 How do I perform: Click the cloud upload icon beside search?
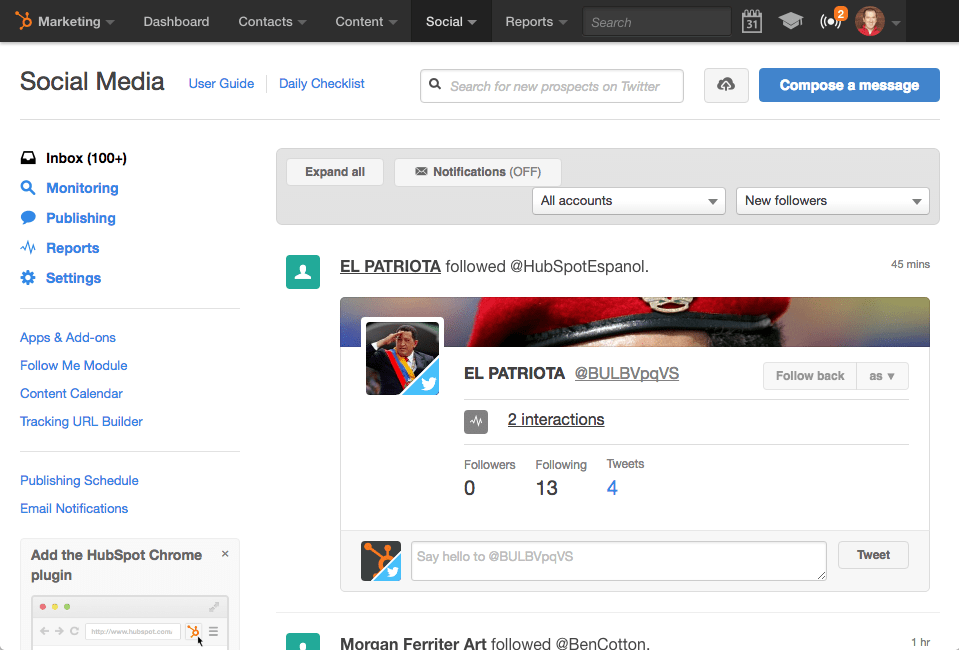pyautogui.click(x=726, y=85)
